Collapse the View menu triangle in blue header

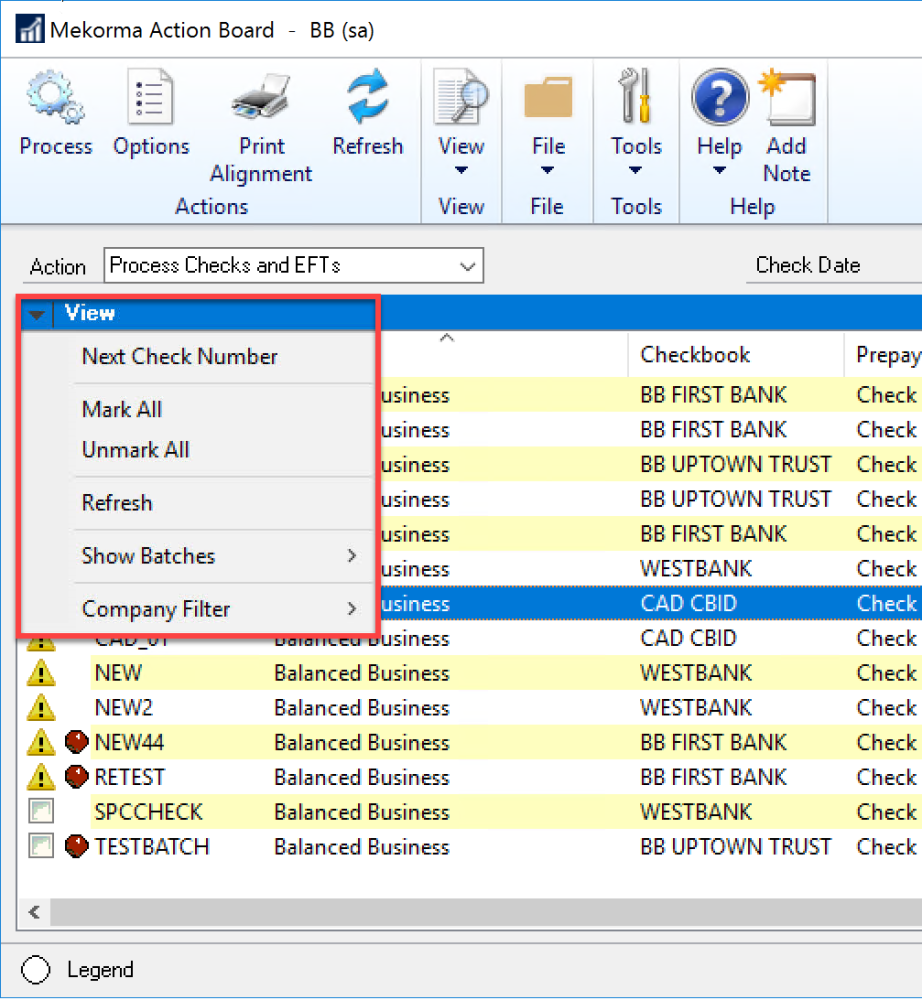click(x=36, y=314)
